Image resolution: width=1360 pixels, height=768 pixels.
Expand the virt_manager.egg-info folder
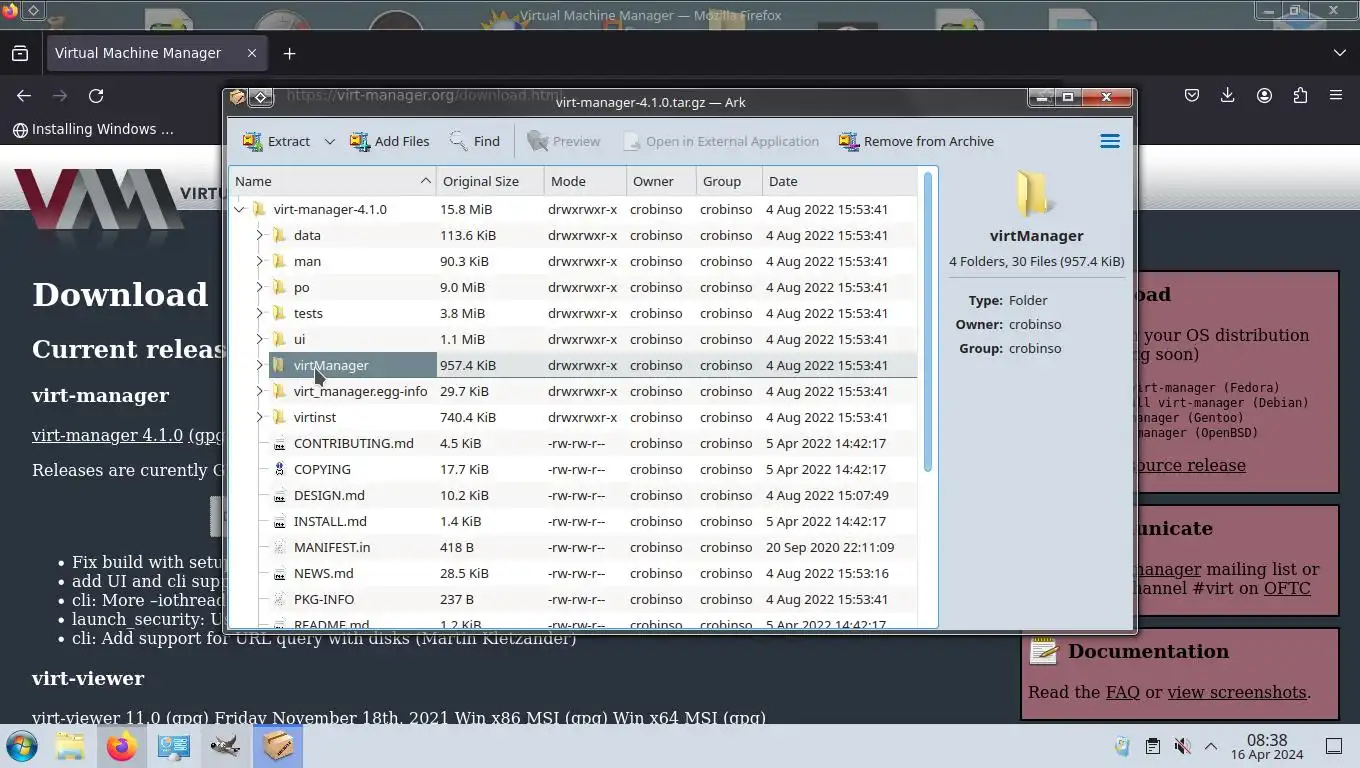[259, 391]
